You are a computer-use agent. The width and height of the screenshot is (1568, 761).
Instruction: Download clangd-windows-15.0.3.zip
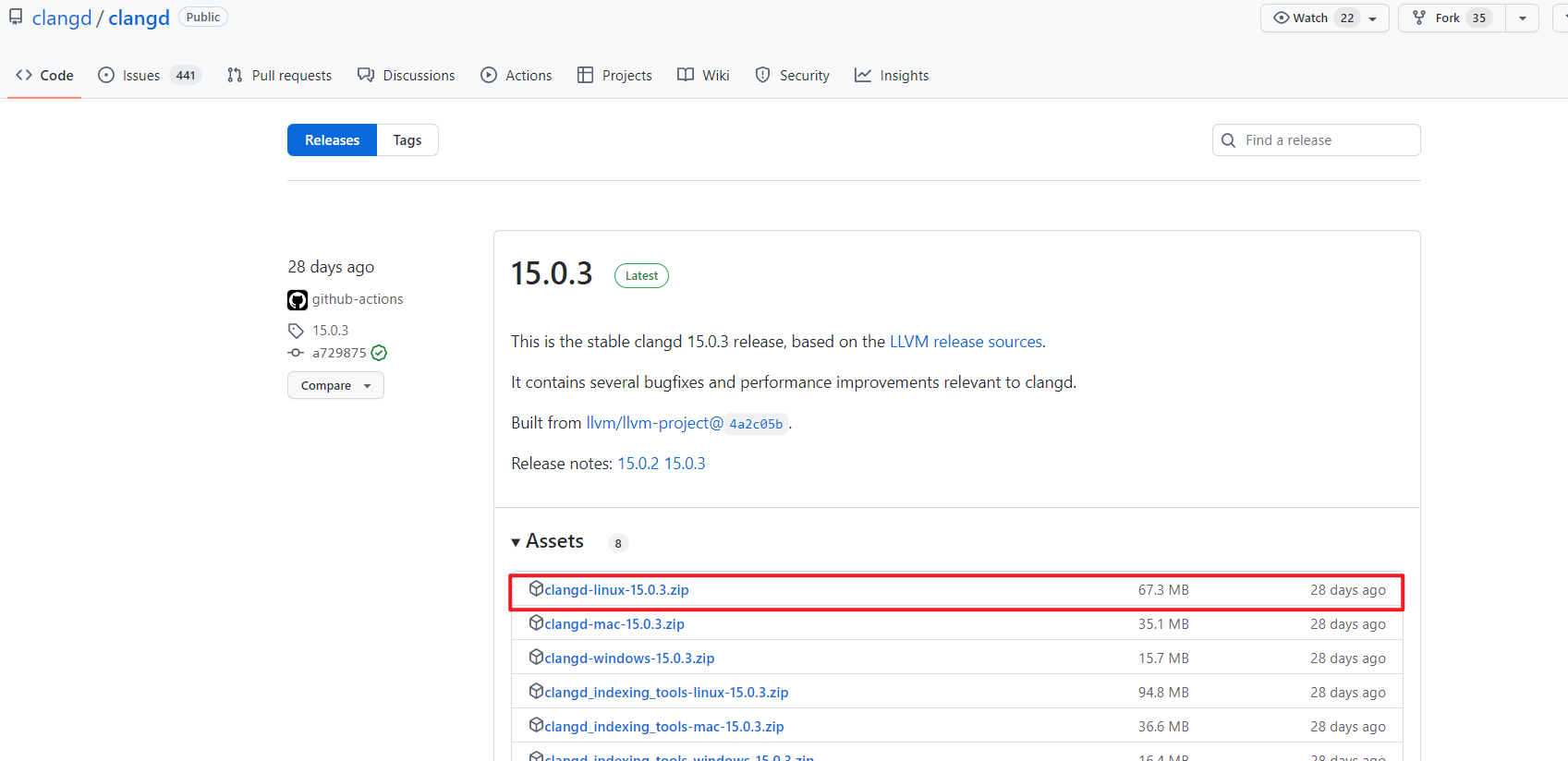click(x=629, y=658)
